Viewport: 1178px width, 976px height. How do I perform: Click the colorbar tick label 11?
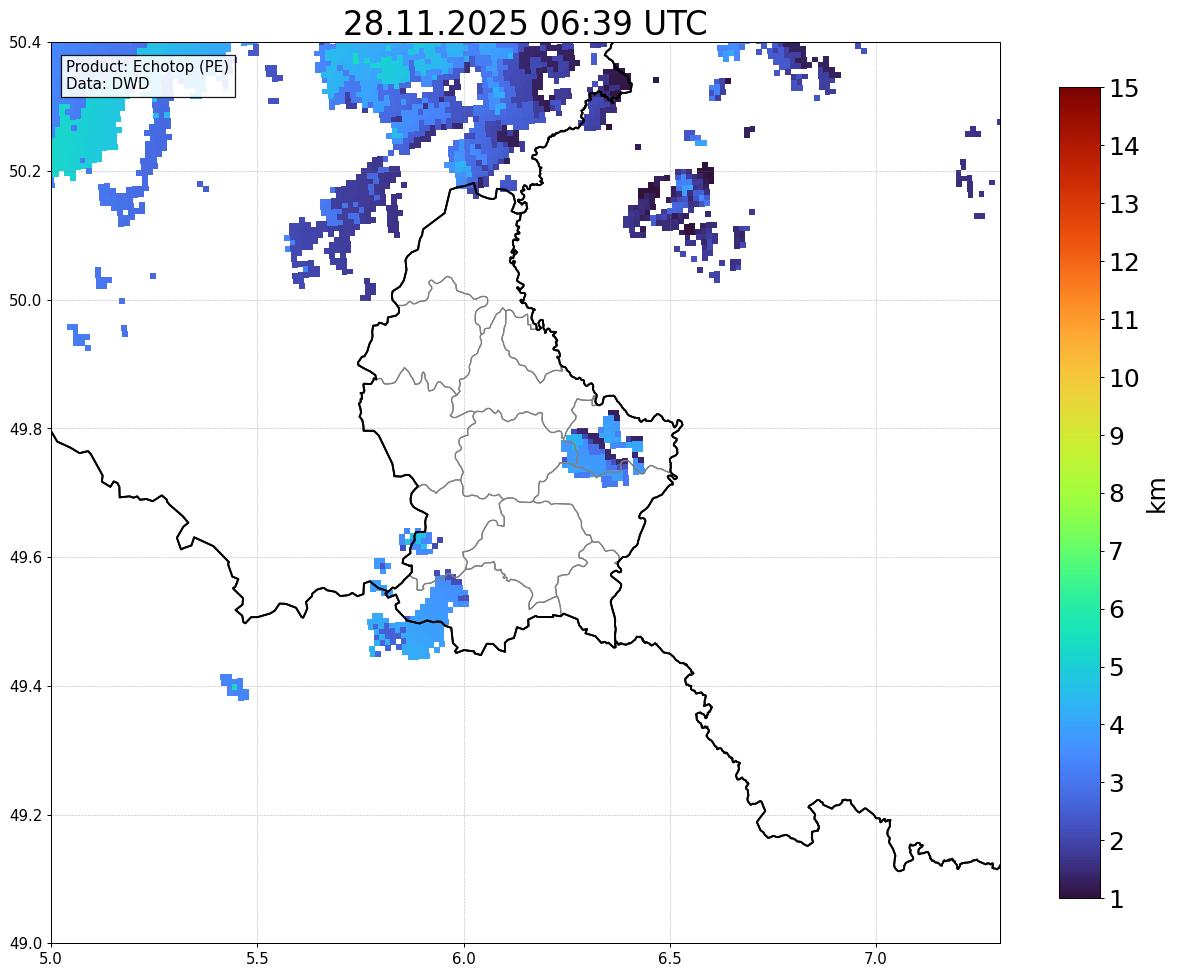[1124, 320]
